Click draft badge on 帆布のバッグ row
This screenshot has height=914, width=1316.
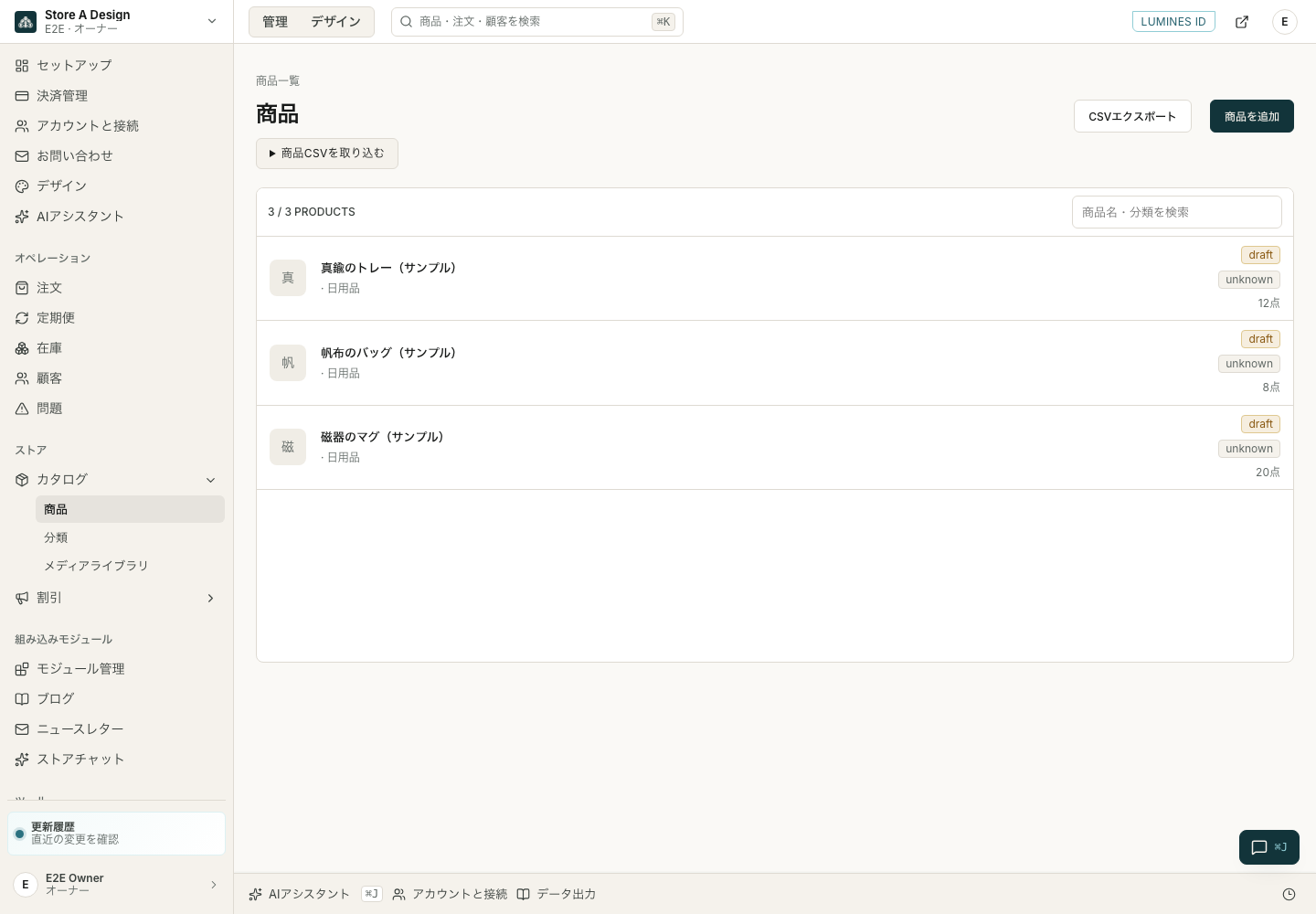(x=1260, y=339)
